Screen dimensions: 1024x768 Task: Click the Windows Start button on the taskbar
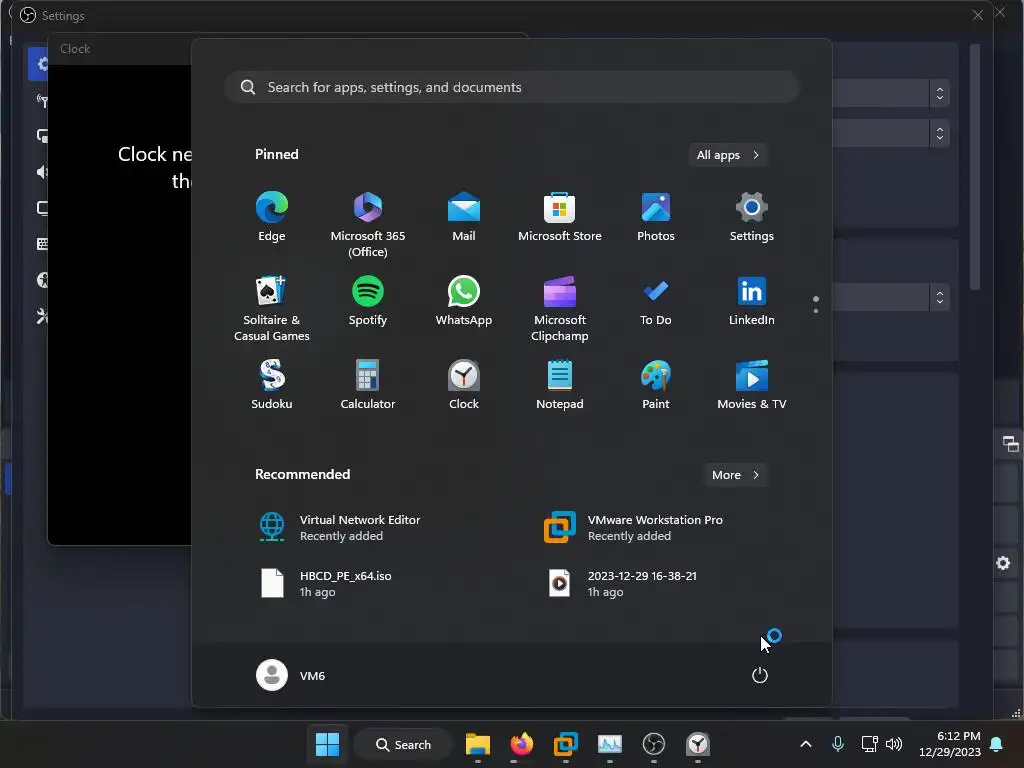[327, 744]
